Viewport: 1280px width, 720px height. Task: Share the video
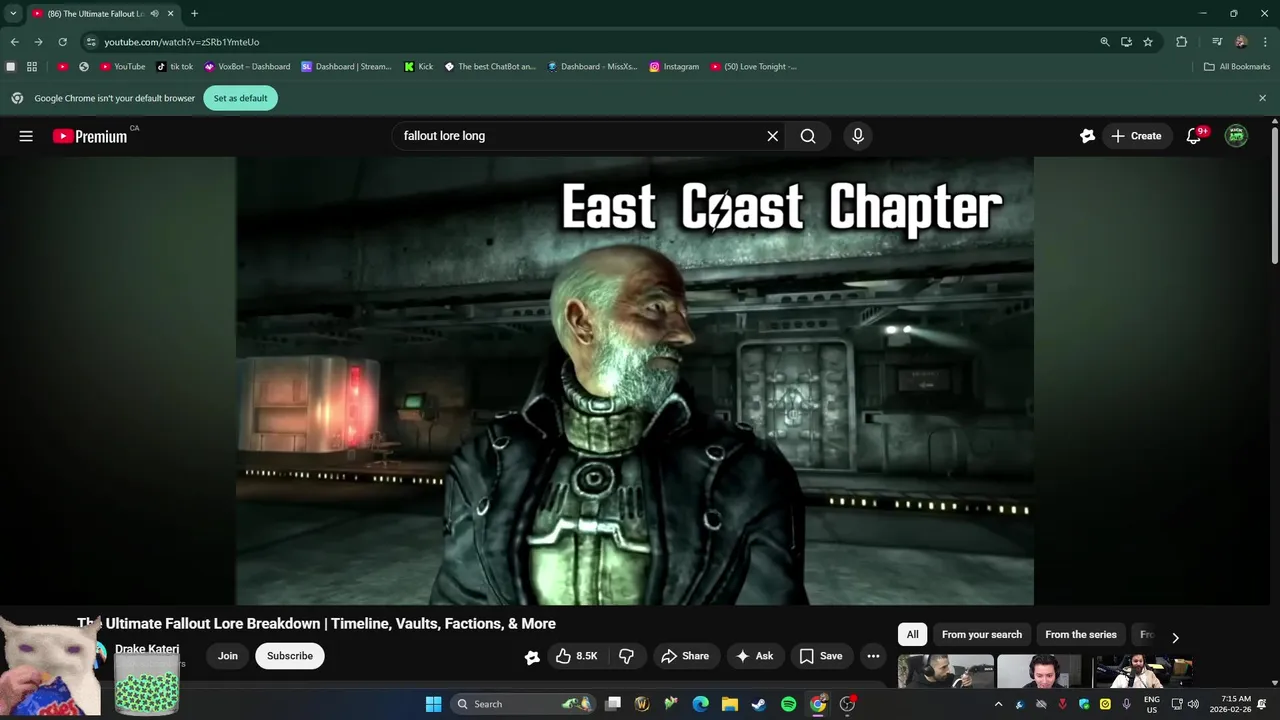[685, 656]
